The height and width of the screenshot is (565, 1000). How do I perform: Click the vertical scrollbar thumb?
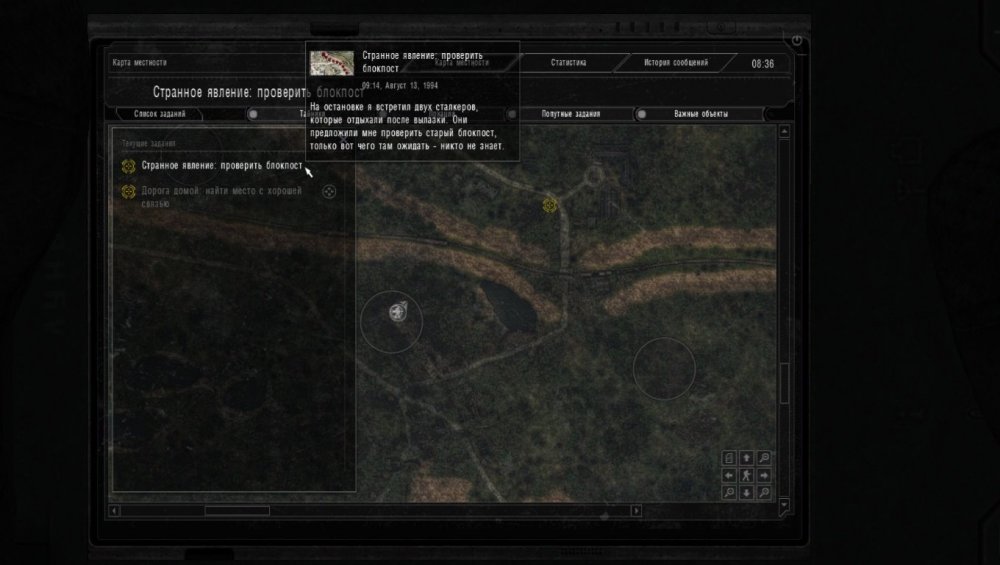pos(784,383)
